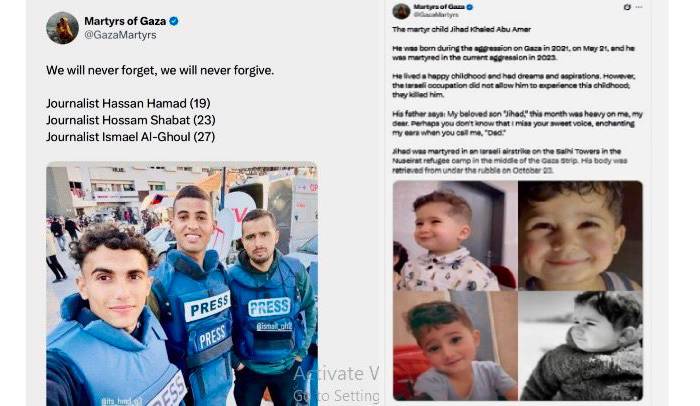This screenshot has width=700, height=406.
Task: Open the black-and-white child photo
Action: (581, 346)
